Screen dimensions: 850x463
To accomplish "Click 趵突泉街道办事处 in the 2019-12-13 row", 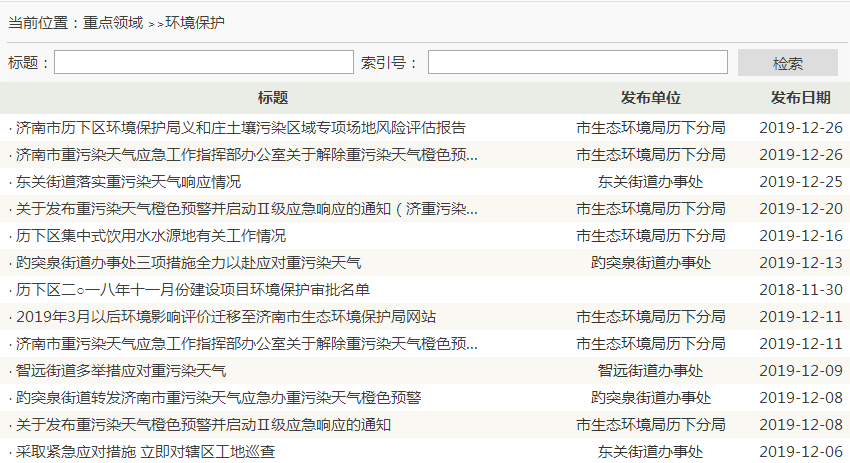I will click(x=651, y=263).
